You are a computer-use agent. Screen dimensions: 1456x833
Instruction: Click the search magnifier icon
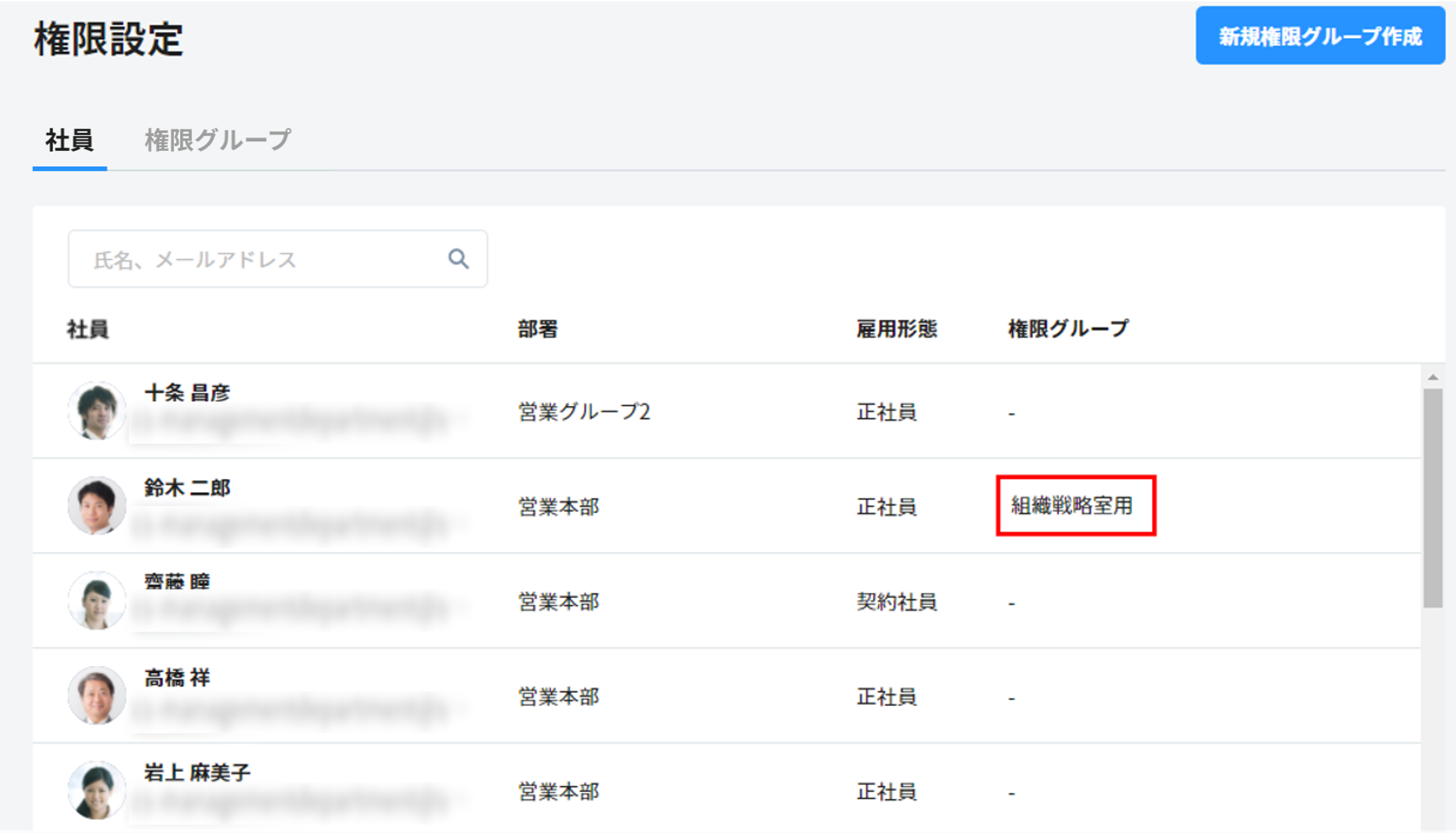click(x=458, y=259)
